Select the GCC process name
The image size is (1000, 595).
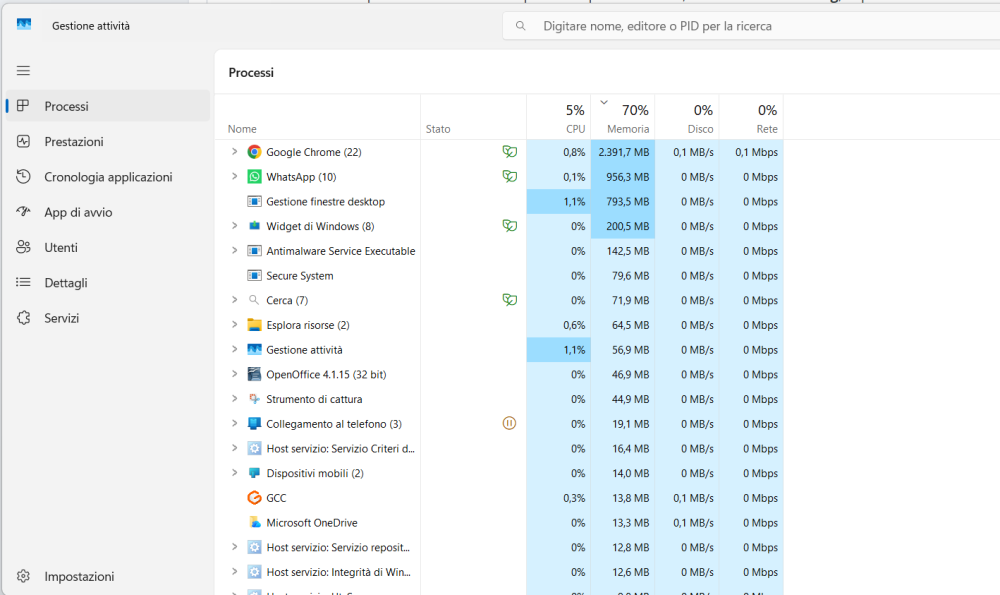point(276,498)
